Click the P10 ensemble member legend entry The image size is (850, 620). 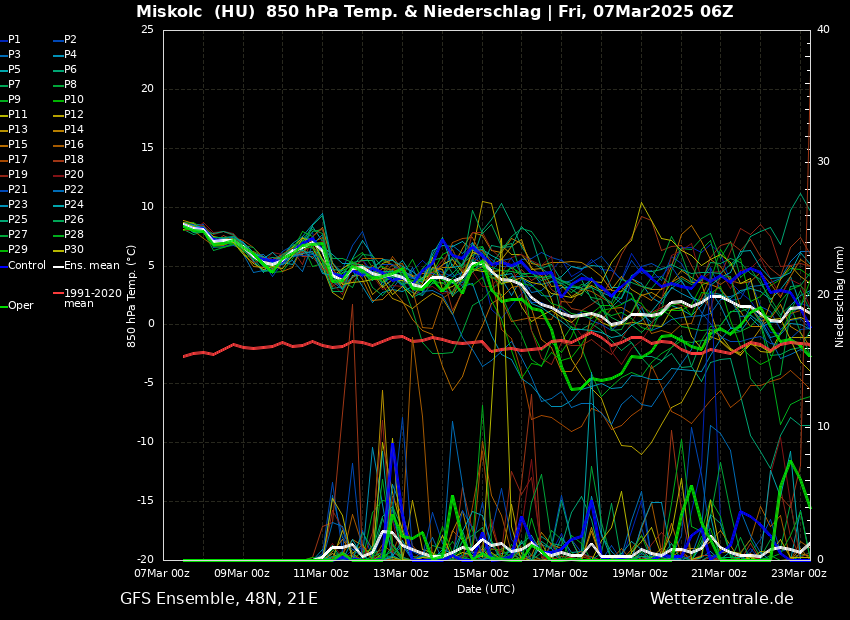point(73,100)
